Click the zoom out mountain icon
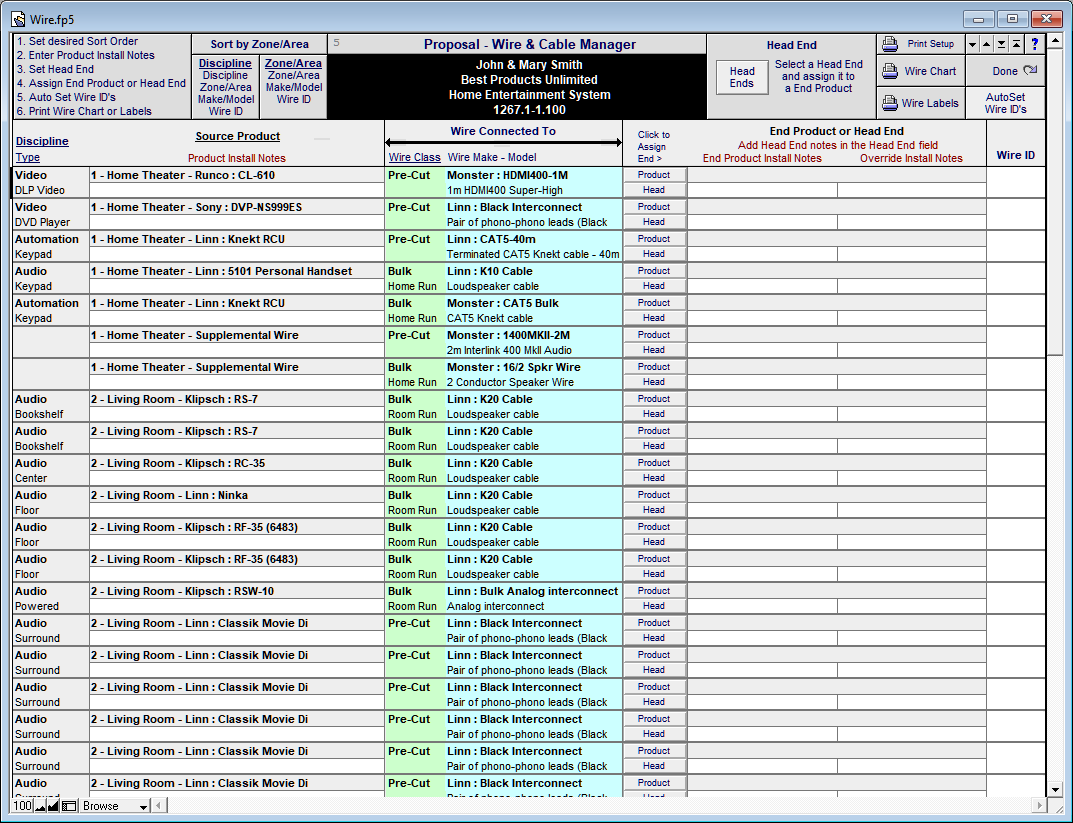 coord(40,806)
